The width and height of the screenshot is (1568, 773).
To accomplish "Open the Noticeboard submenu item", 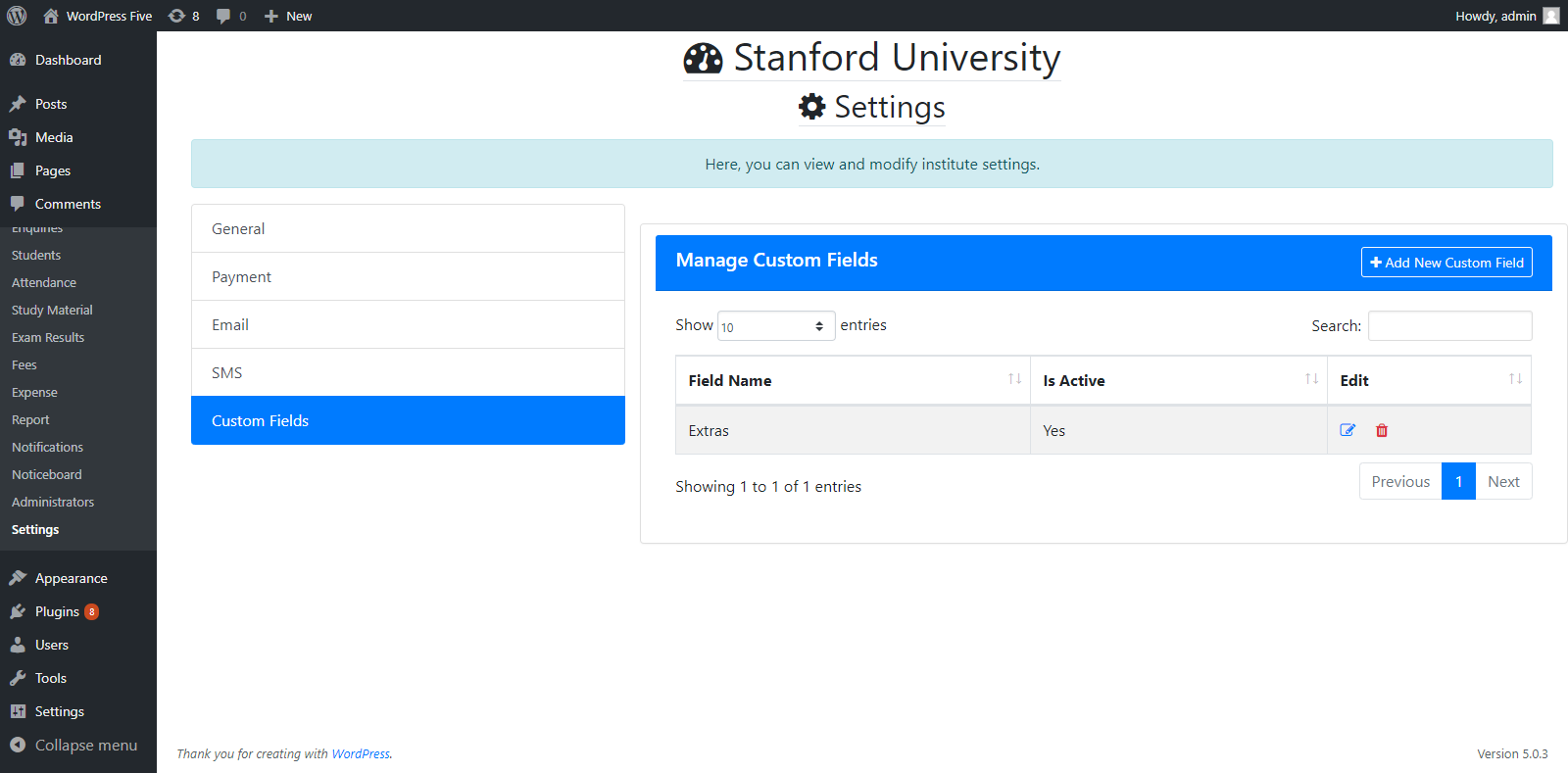I will [x=47, y=474].
